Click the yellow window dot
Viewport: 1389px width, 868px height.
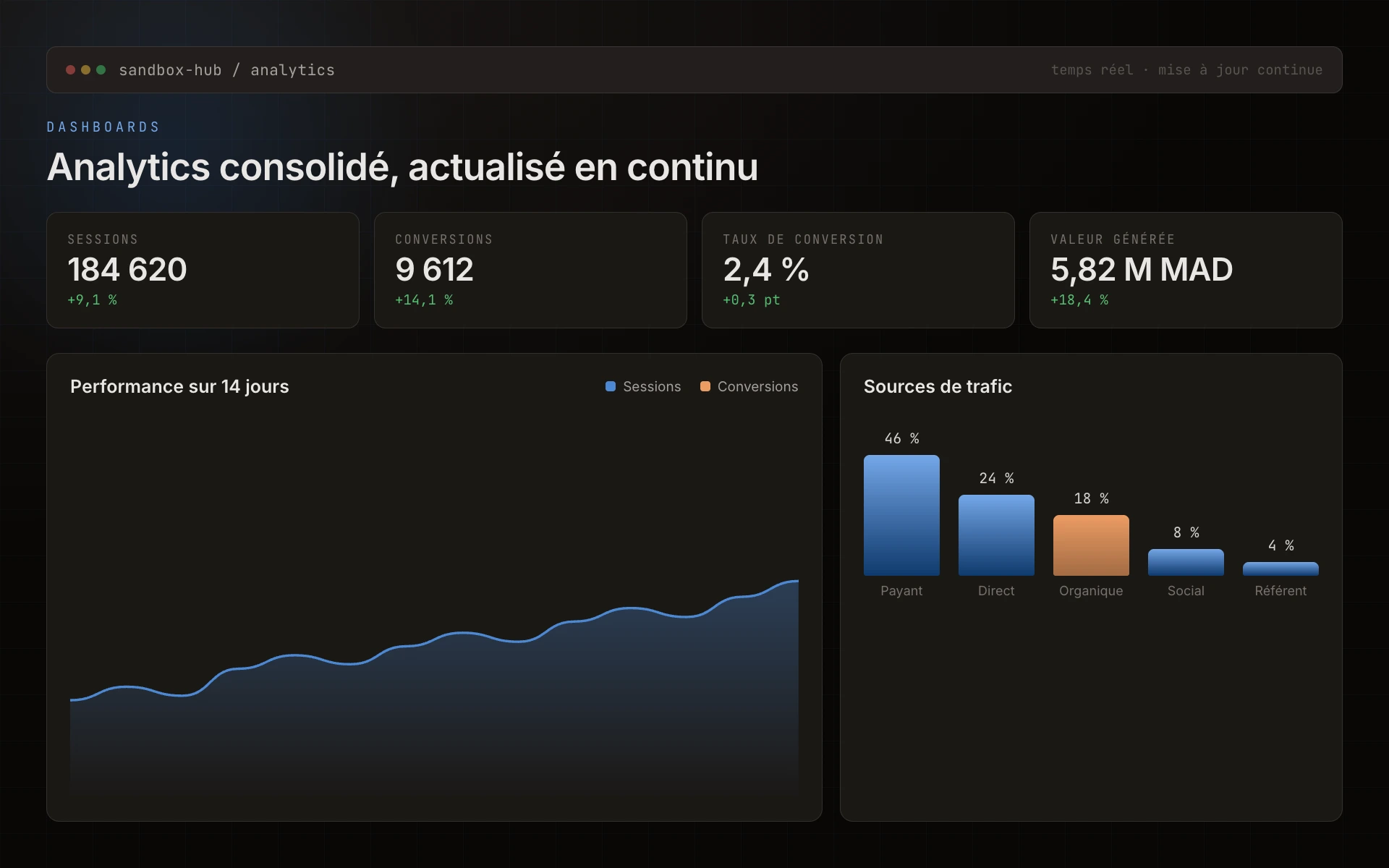click(85, 70)
